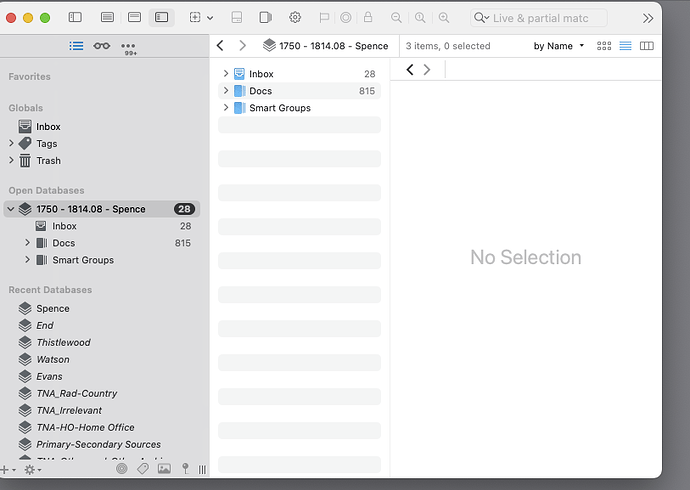Select Docs group in item list
The height and width of the screenshot is (490, 690).
[299, 91]
